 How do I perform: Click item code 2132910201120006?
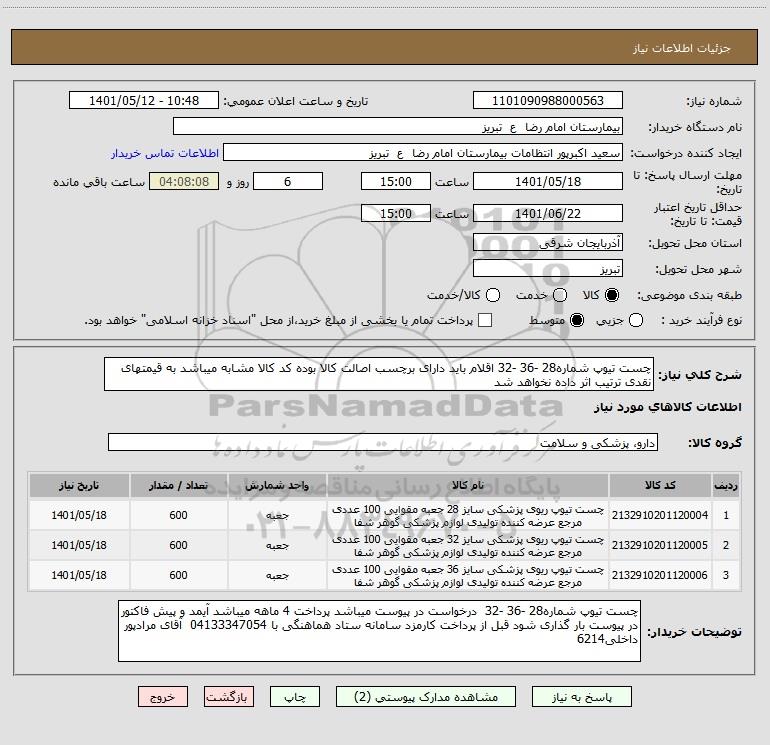click(x=660, y=575)
